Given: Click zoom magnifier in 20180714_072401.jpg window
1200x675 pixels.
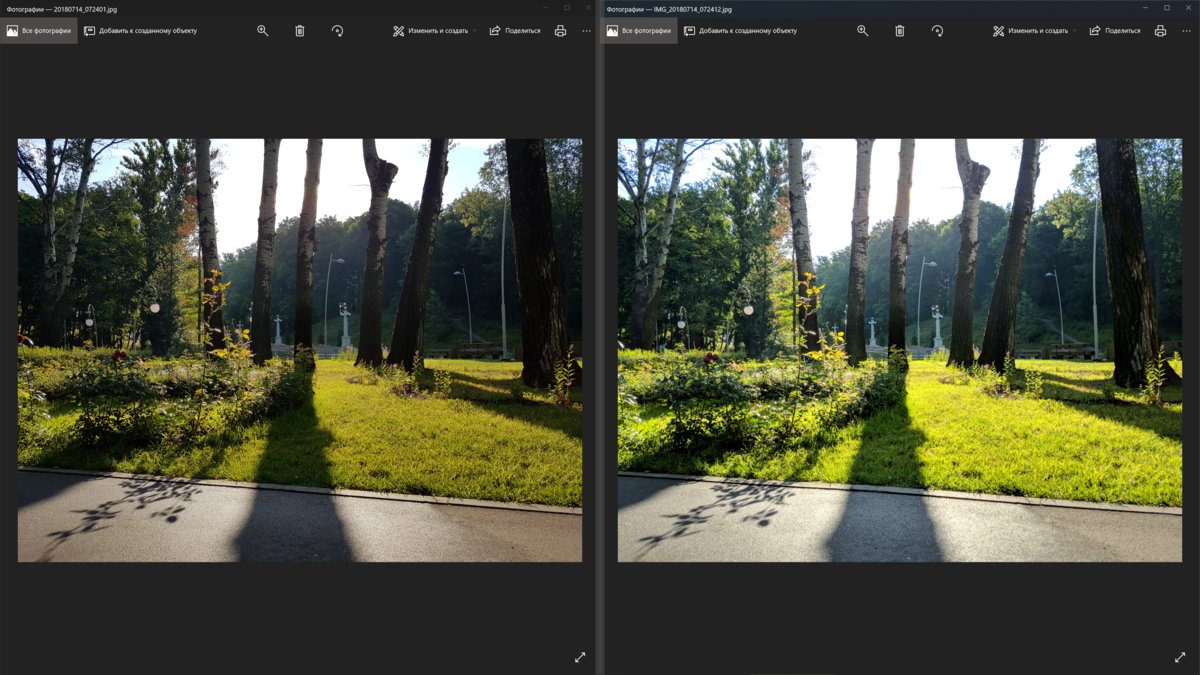Looking at the screenshot, I should [263, 31].
